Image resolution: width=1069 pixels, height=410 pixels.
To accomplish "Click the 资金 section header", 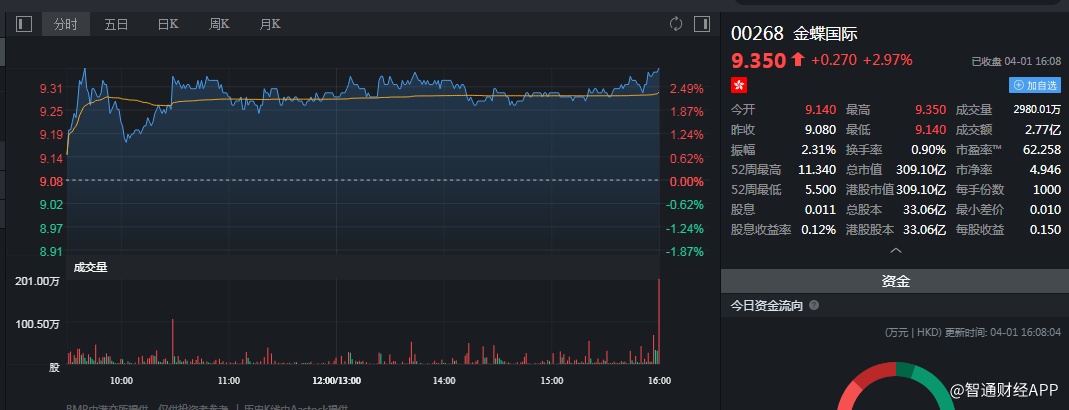I will pos(895,282).
